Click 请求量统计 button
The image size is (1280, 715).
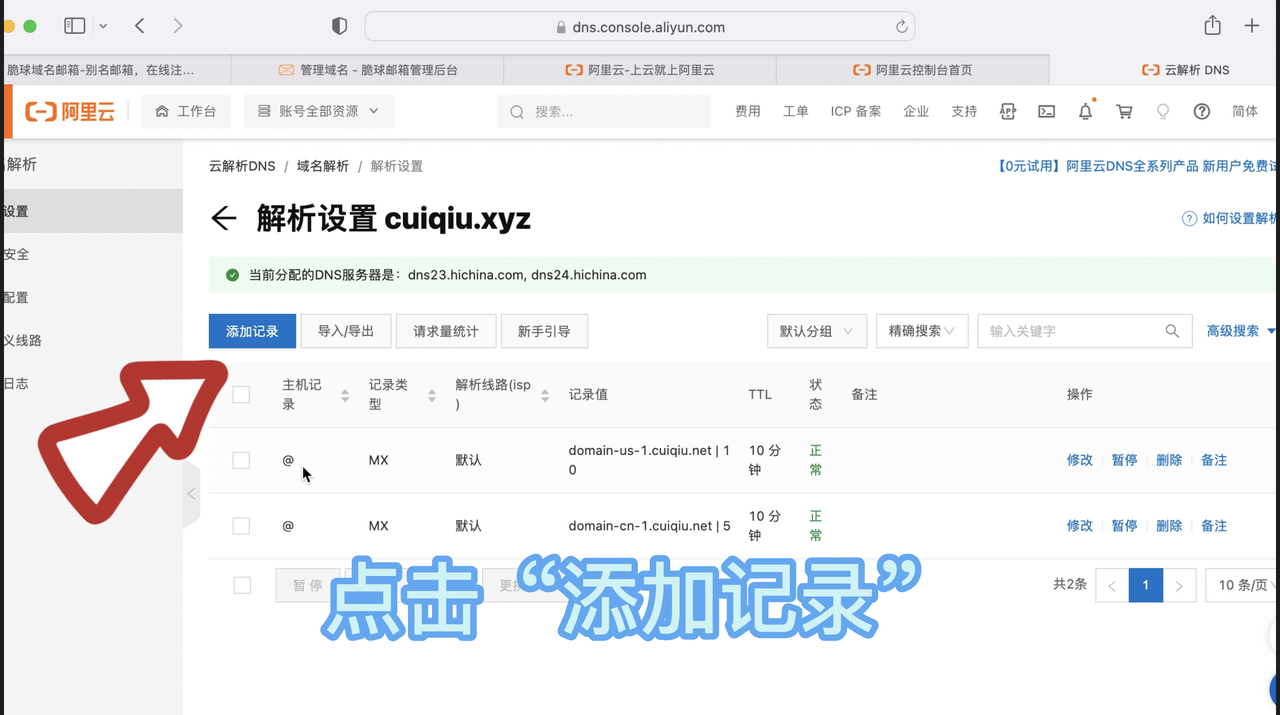click(x=446, y=331)
